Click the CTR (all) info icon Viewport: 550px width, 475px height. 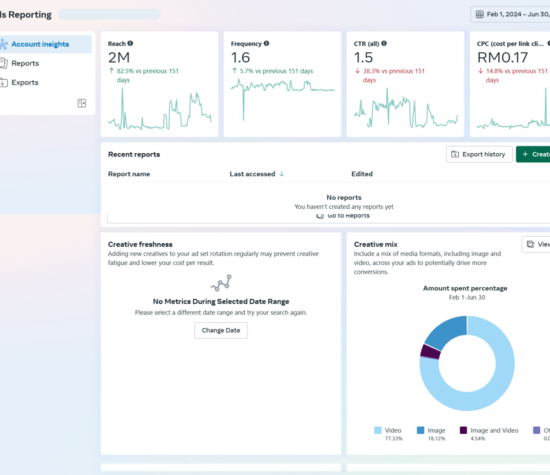coord(384,43)
